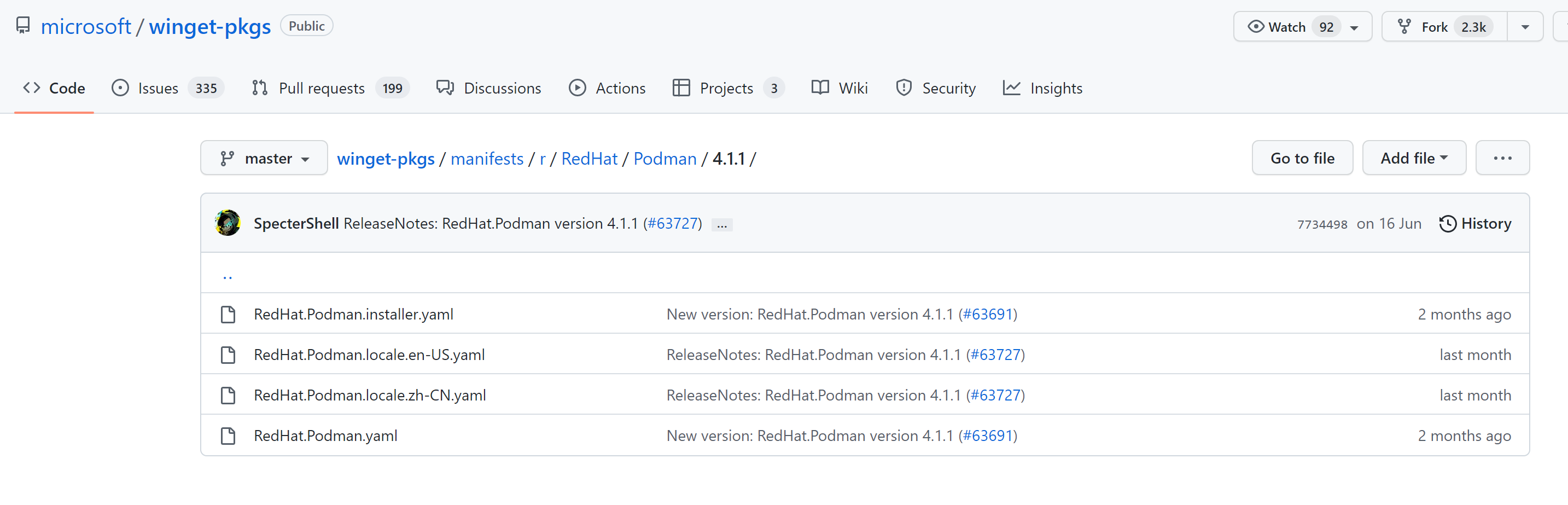Screen dimensions: 1568x505
Task: Click the Fork button
Action: 1444,27
